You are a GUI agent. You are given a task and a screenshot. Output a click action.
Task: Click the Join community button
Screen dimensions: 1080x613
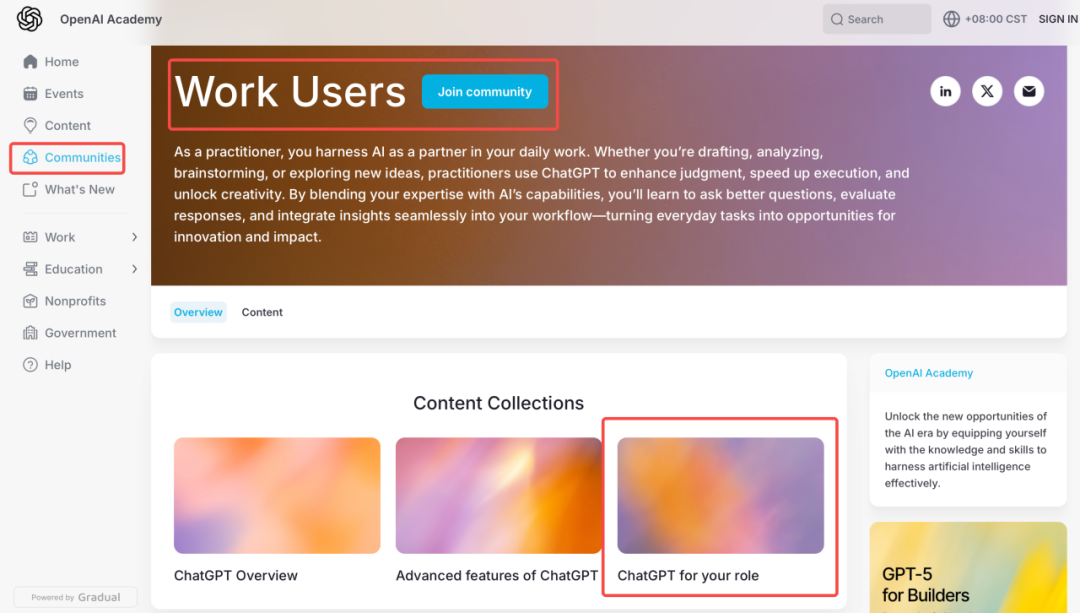tap(485, 92)
